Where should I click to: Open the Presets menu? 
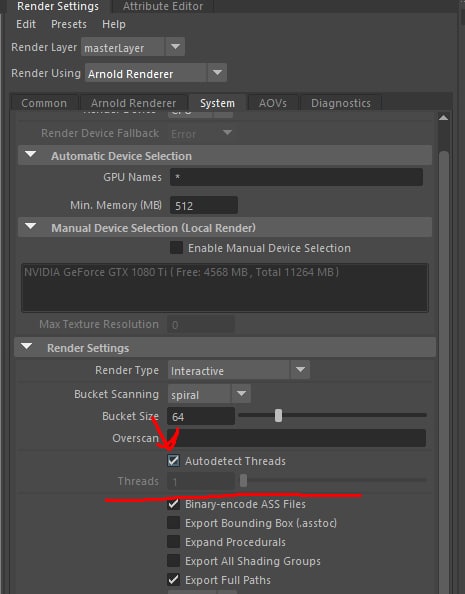(x=69, y=24)
